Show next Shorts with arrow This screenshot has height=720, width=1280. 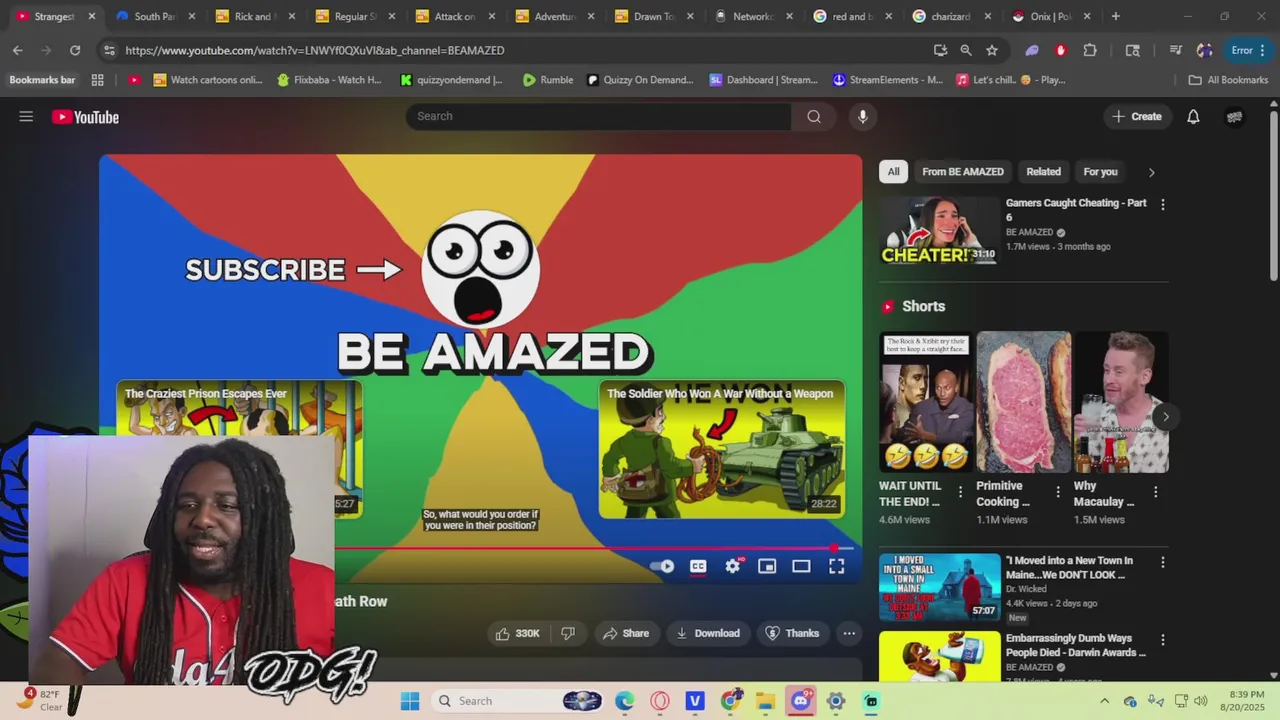(1165, 417)
